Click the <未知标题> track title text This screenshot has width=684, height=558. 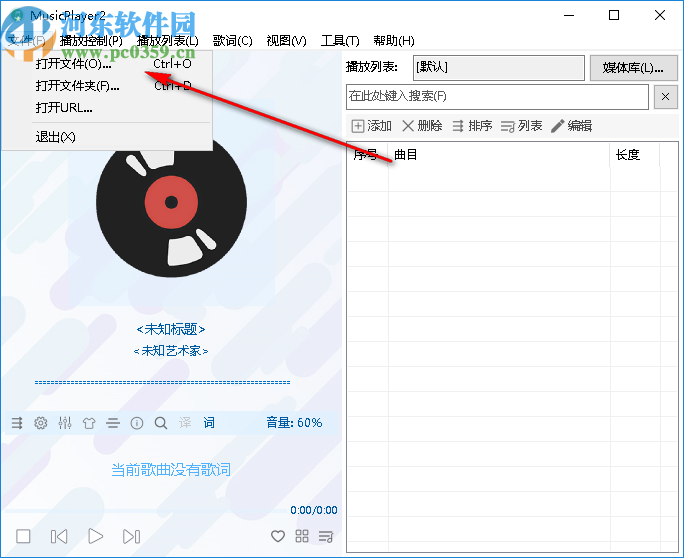click(x=171, y=329)
